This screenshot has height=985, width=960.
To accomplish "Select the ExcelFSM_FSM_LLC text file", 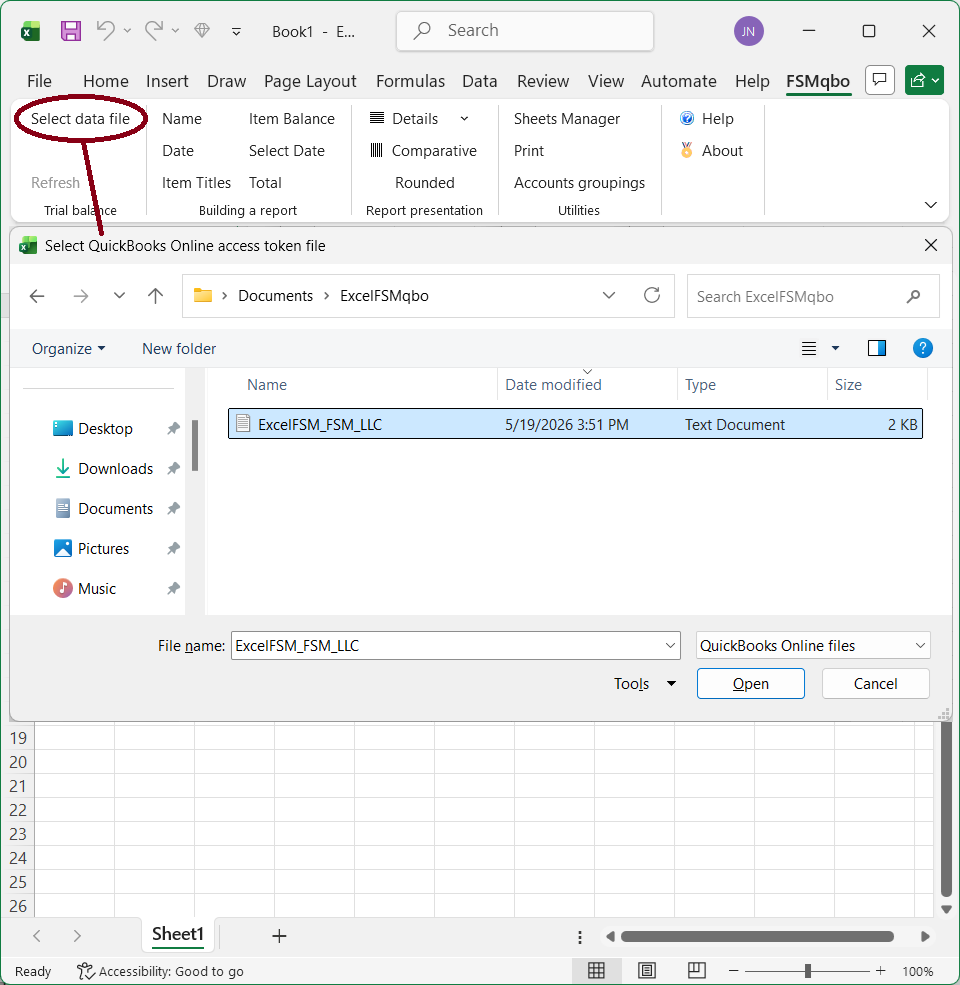I will [x=575, y=424].
